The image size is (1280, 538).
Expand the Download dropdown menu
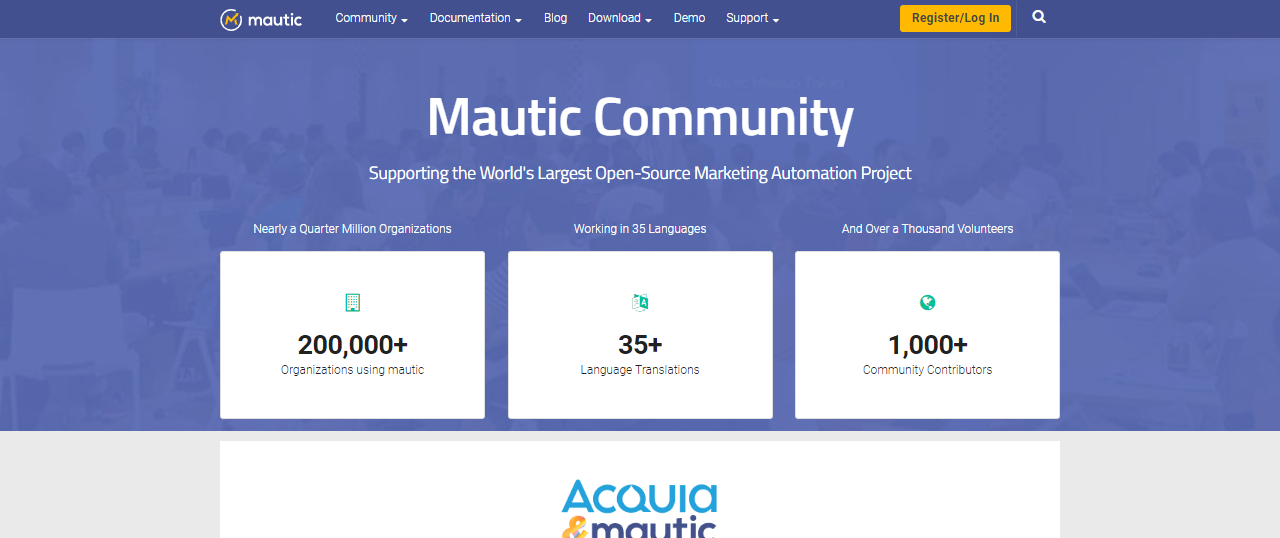[x=619, y=18]
